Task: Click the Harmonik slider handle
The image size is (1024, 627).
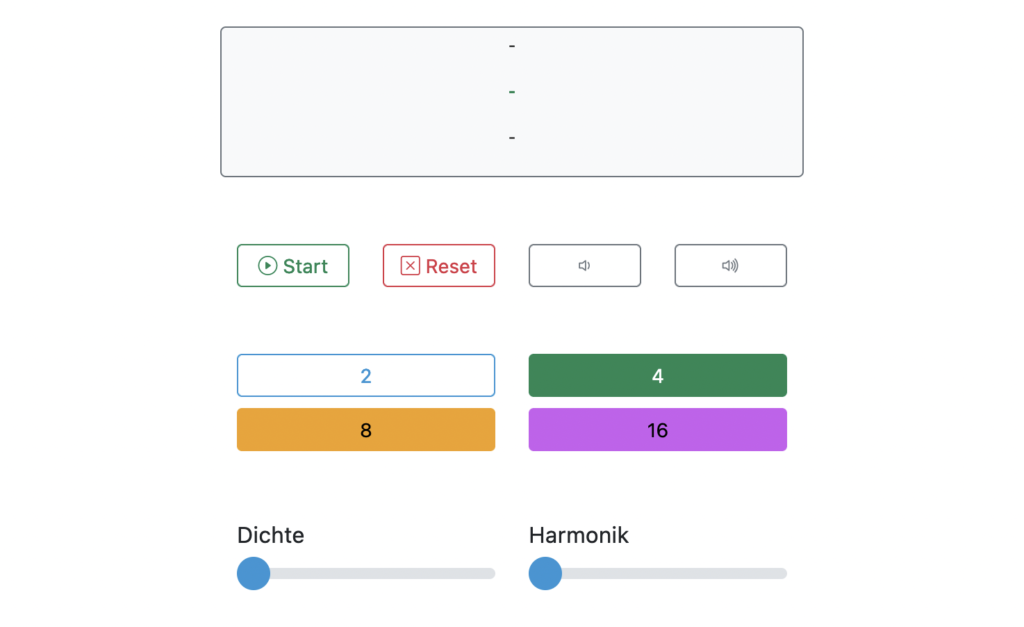Action: point(545,573)
